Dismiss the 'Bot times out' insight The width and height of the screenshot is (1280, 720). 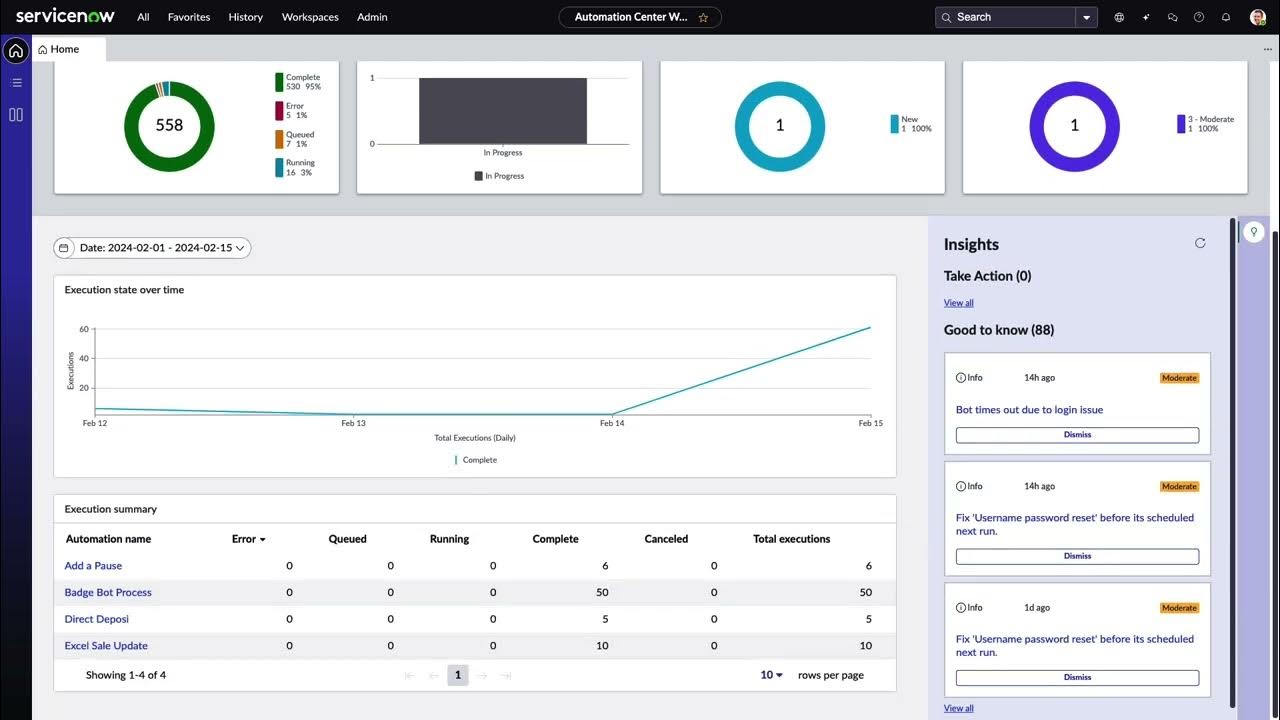click(1077, 434)
